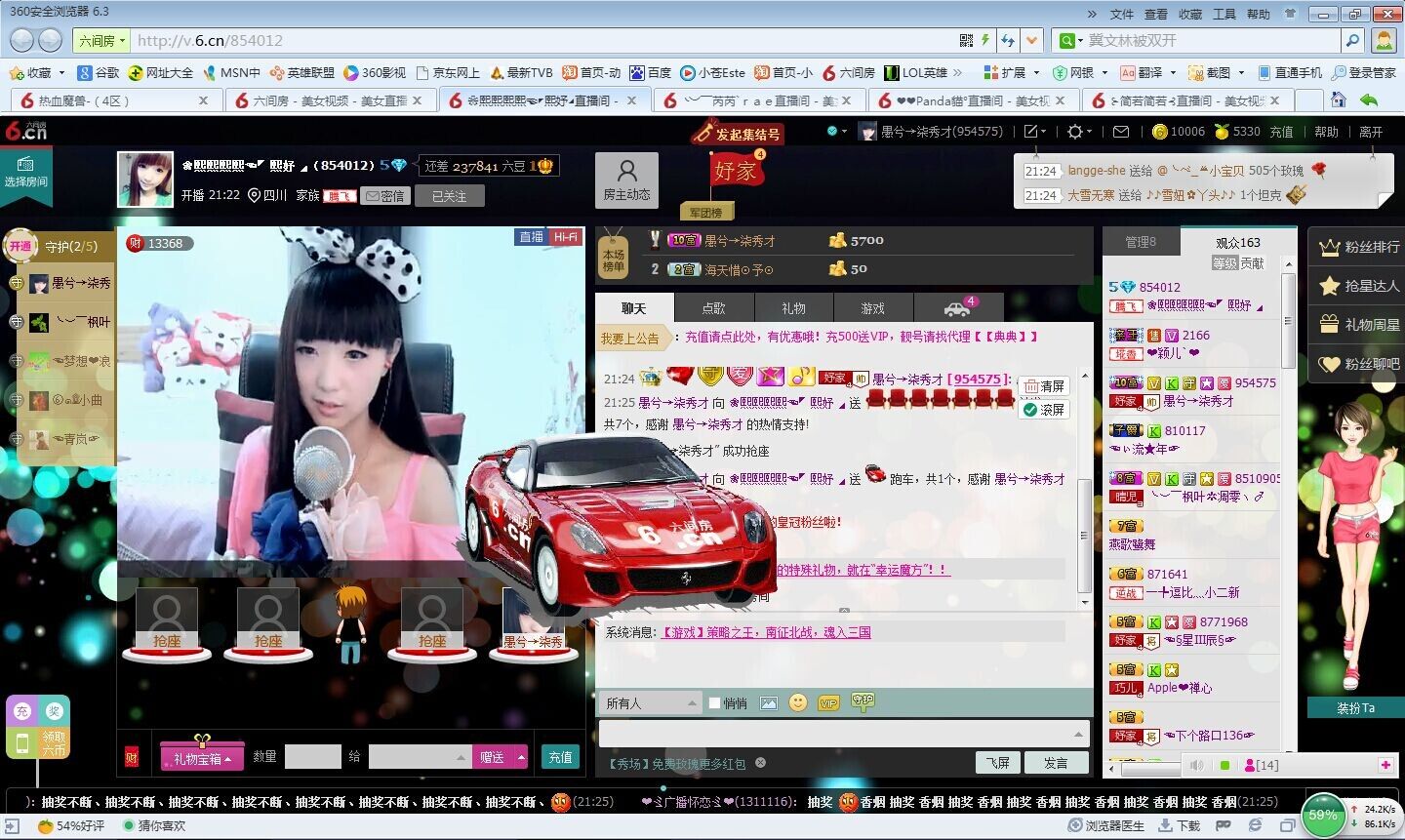Open the 策略之王 game system message link
Viewport: 1405px width, 840px height.
(x=766, y=632)
